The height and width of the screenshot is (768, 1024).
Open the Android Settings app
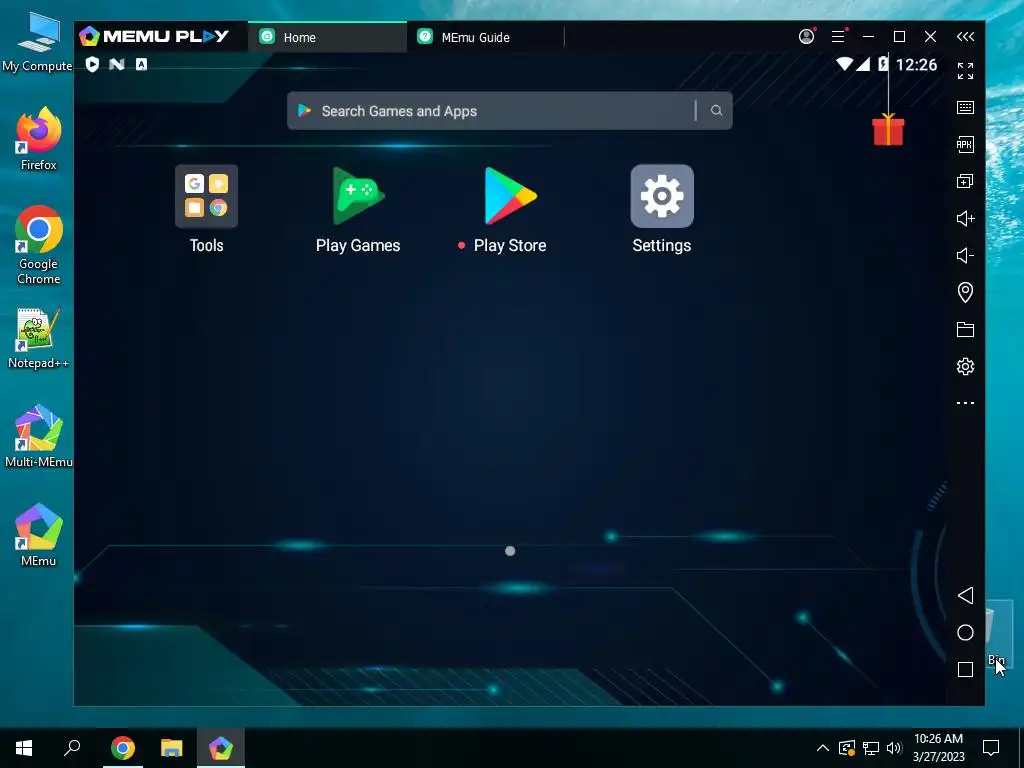pos(662,196)
